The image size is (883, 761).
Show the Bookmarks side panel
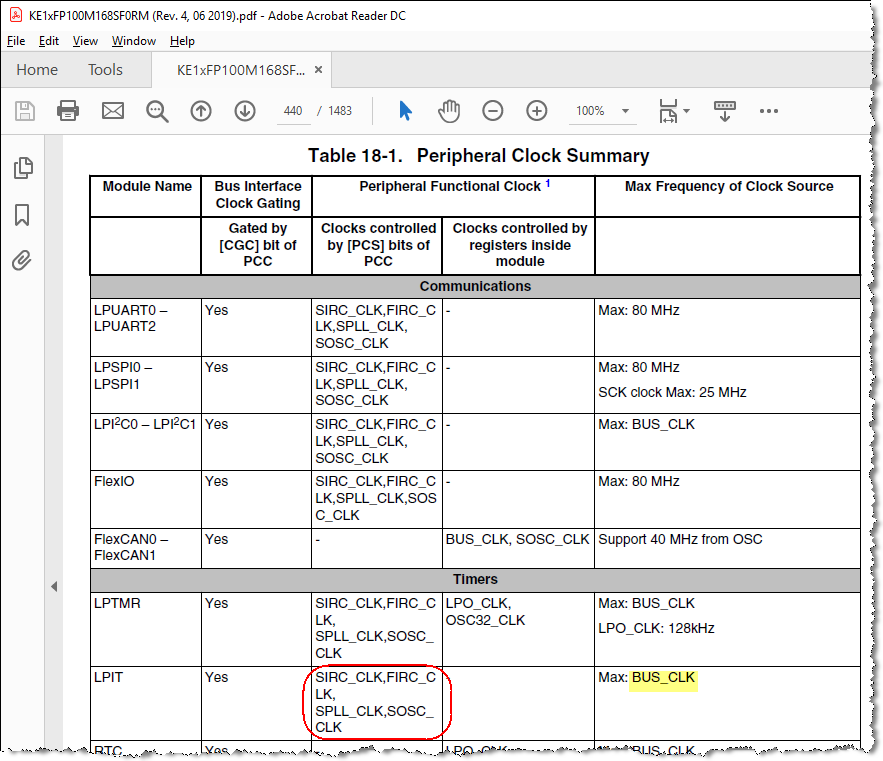click(22, 215)
